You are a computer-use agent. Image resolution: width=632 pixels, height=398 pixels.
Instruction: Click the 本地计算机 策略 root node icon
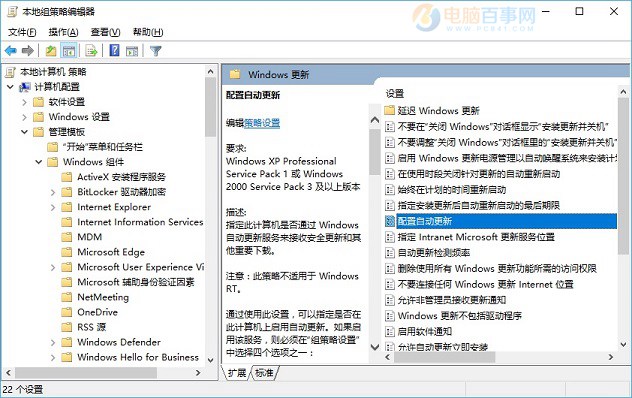click(x=11, y=72)
